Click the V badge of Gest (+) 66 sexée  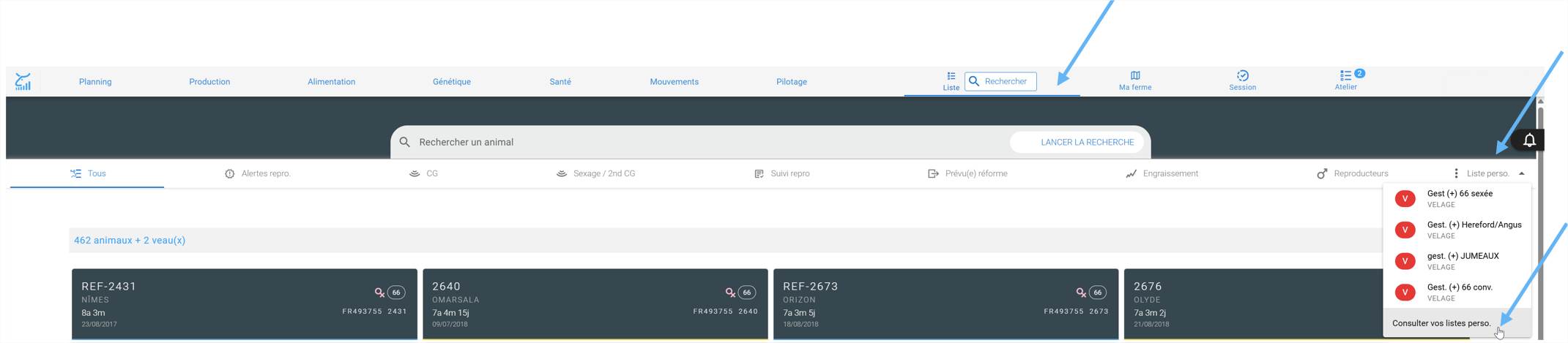coord(1405,199)
